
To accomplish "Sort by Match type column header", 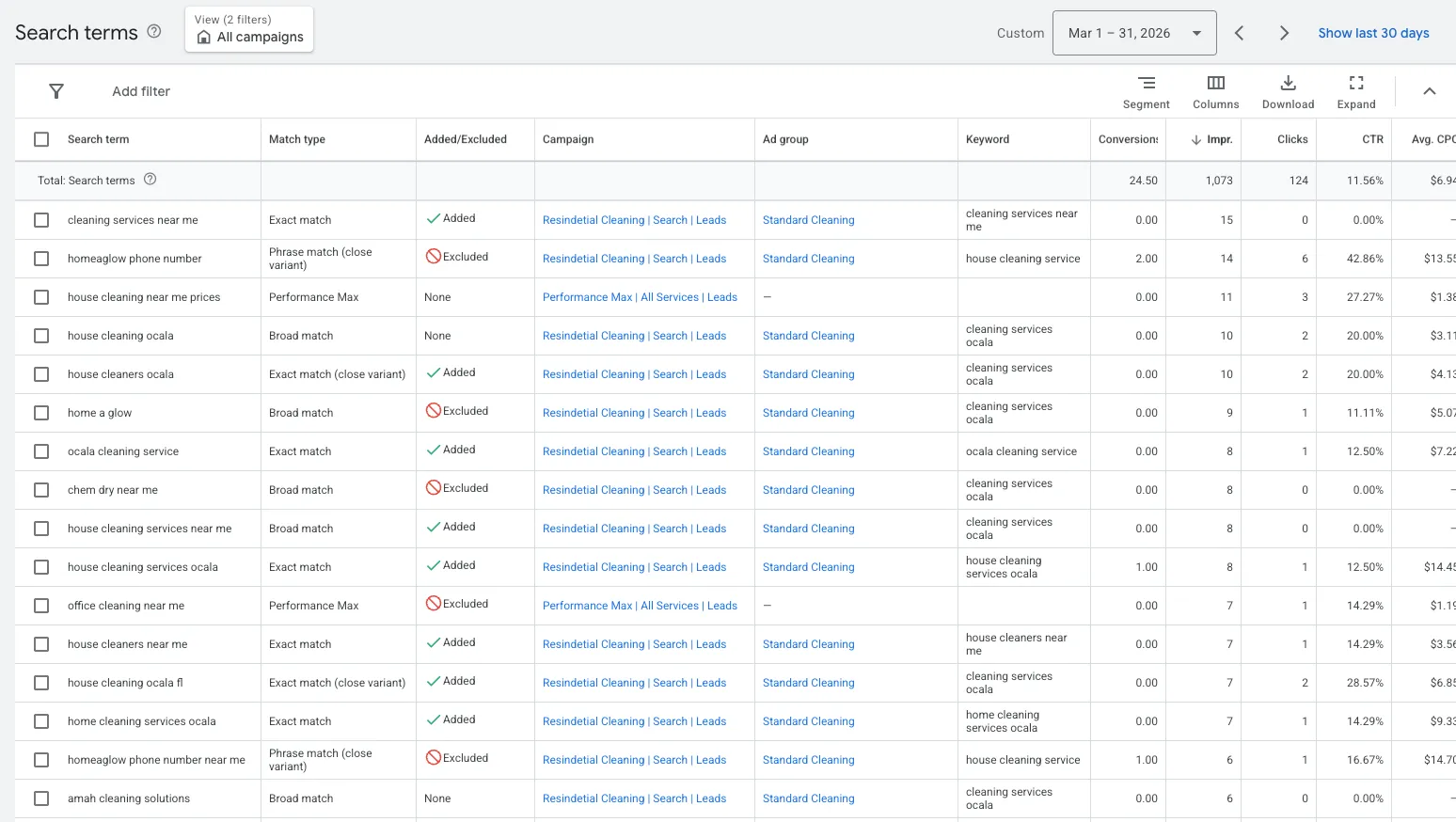I will [297, 139].
